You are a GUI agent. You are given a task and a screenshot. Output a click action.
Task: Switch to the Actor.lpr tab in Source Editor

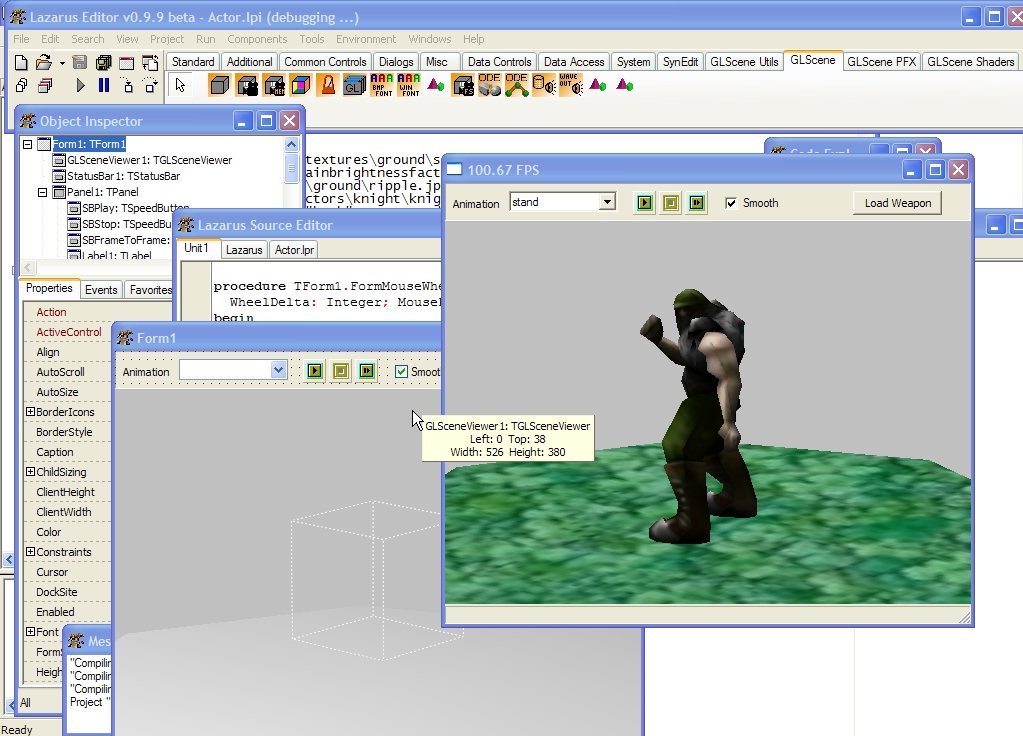294,250
